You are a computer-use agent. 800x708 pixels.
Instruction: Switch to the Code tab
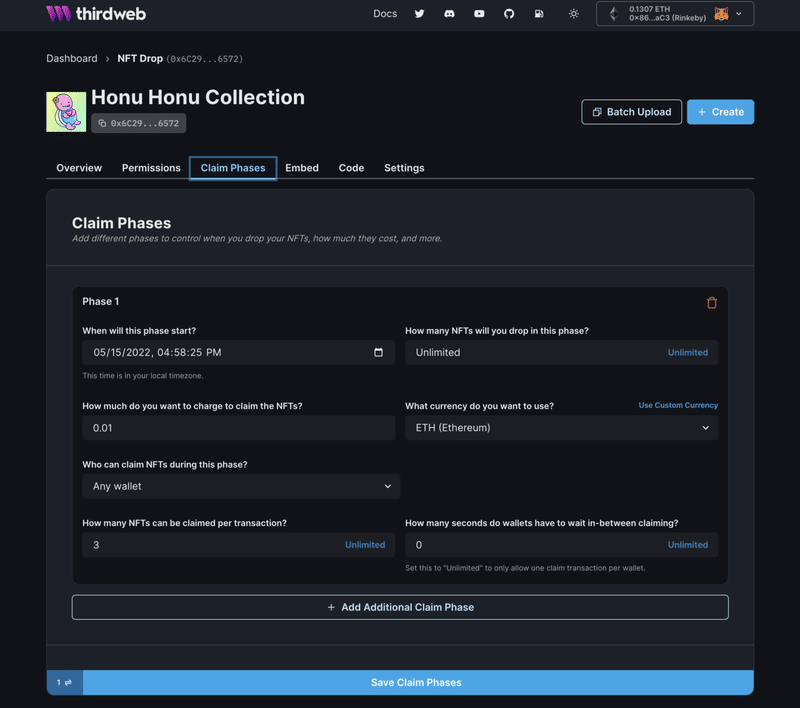352,168
